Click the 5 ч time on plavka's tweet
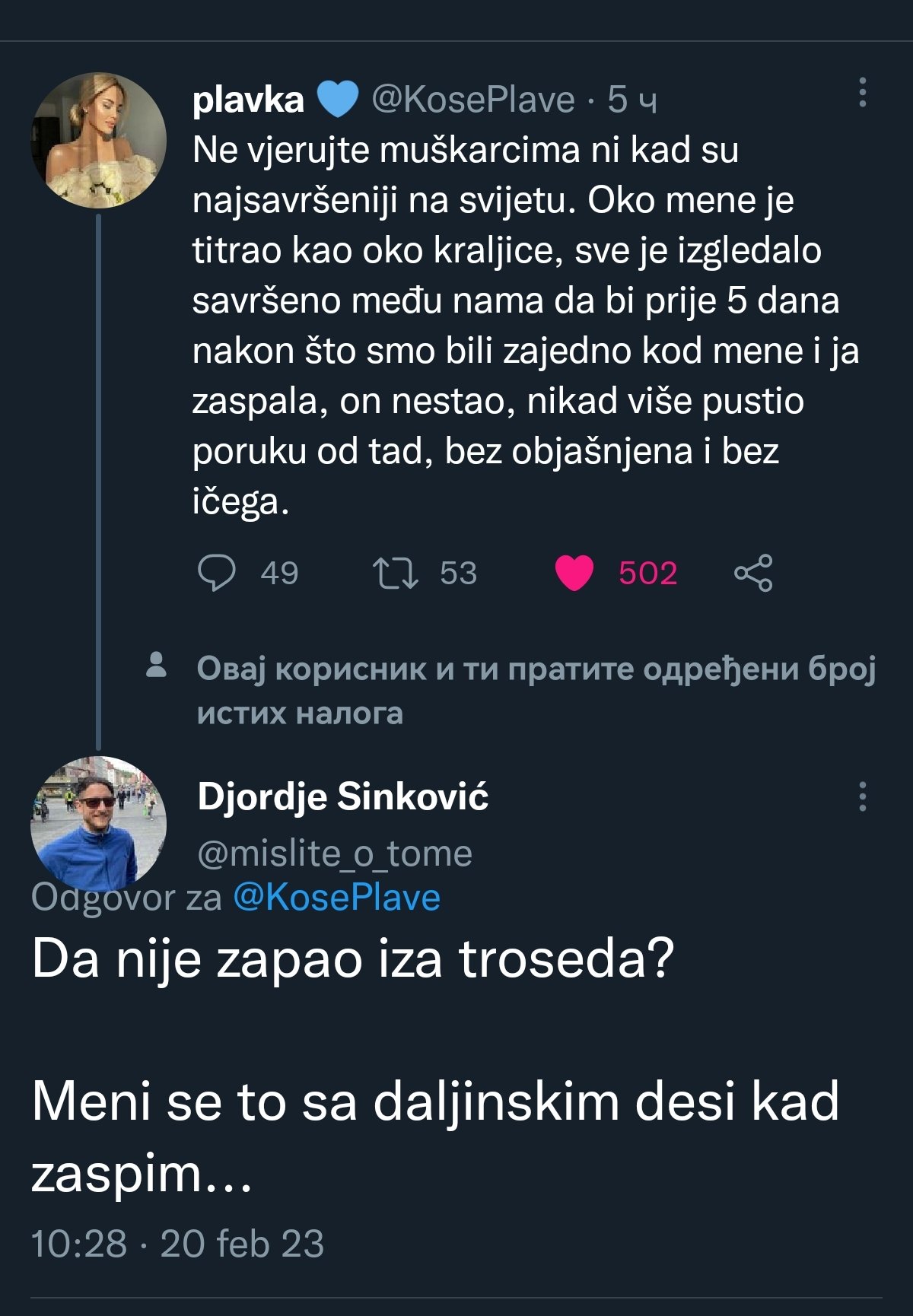 pos(632,100)
